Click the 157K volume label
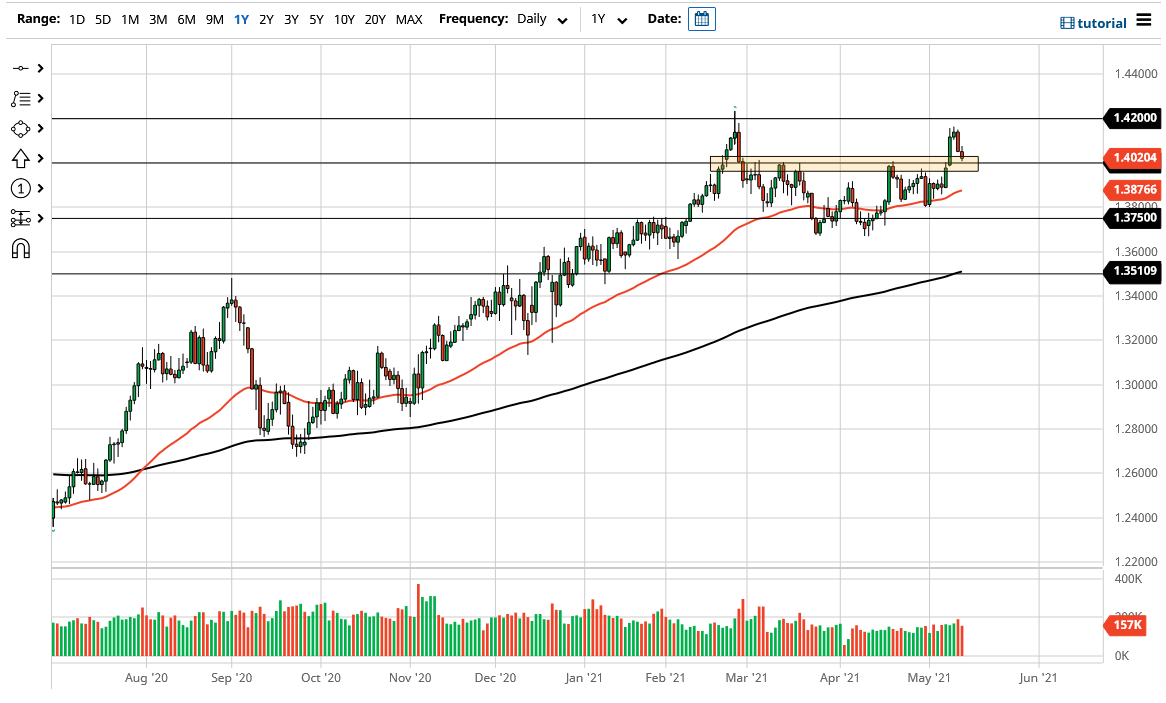 tap(1125, 625)
